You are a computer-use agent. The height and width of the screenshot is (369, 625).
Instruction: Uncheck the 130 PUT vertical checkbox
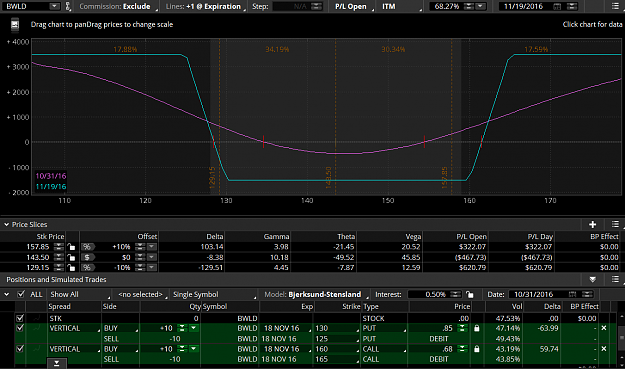[x=20, y=328]
